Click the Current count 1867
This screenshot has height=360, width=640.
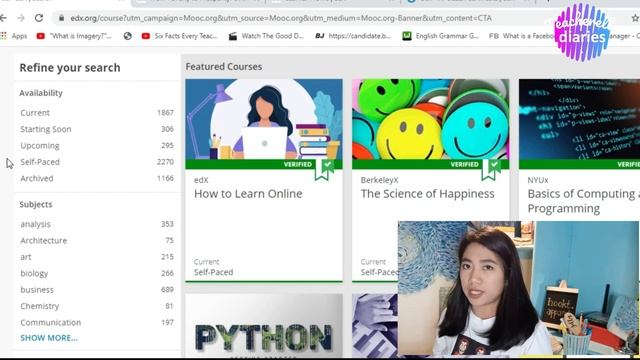click(x=165, y=113)
